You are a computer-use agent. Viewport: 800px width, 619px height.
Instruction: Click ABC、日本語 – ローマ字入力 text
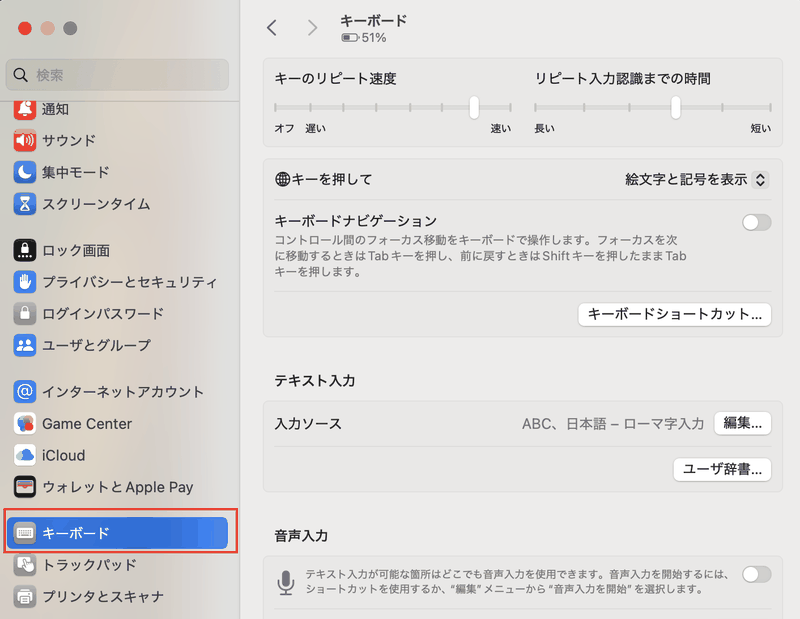(x=613, y=424)
